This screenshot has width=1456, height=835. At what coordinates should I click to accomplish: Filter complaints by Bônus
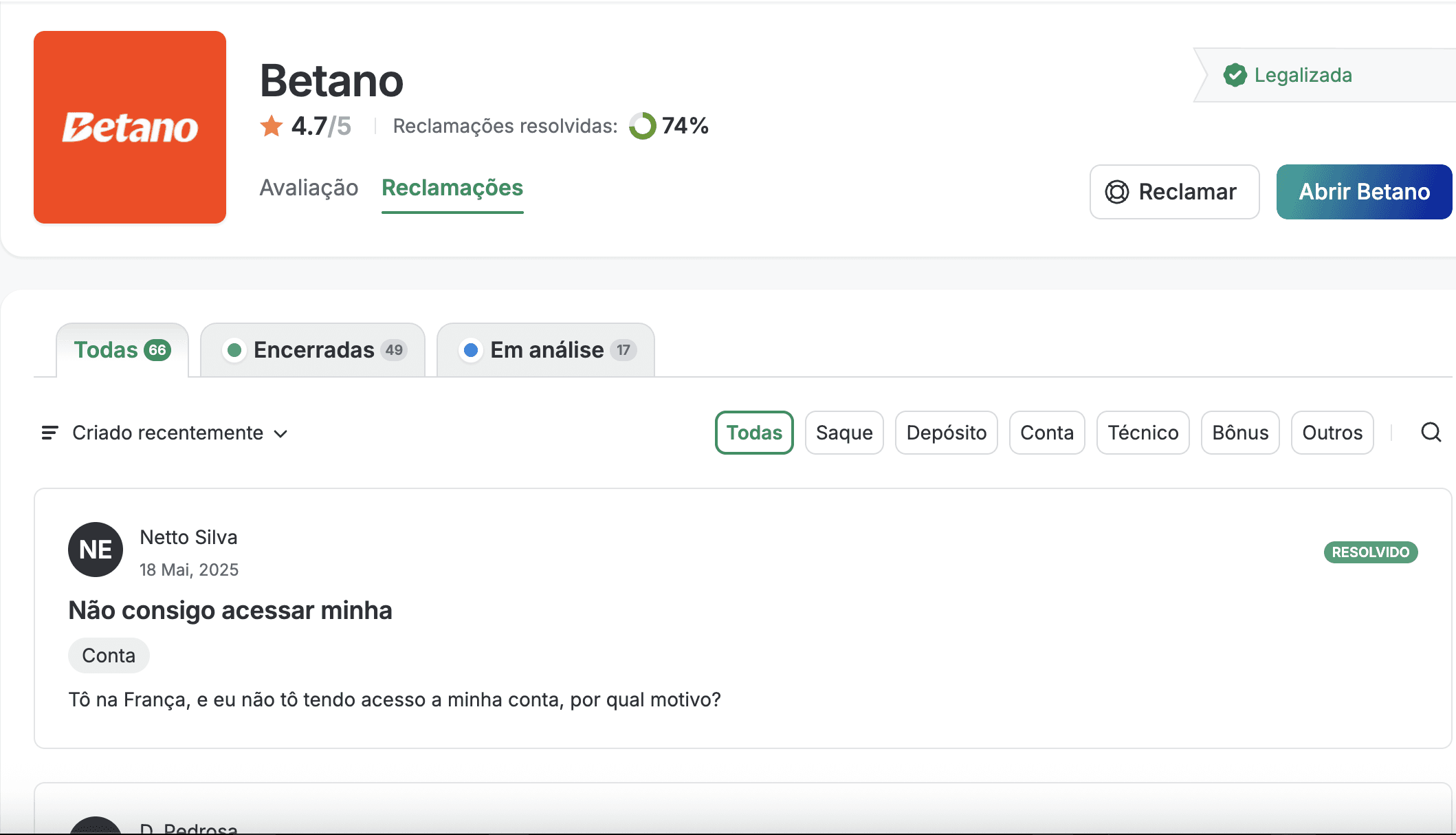(1240, 433)
